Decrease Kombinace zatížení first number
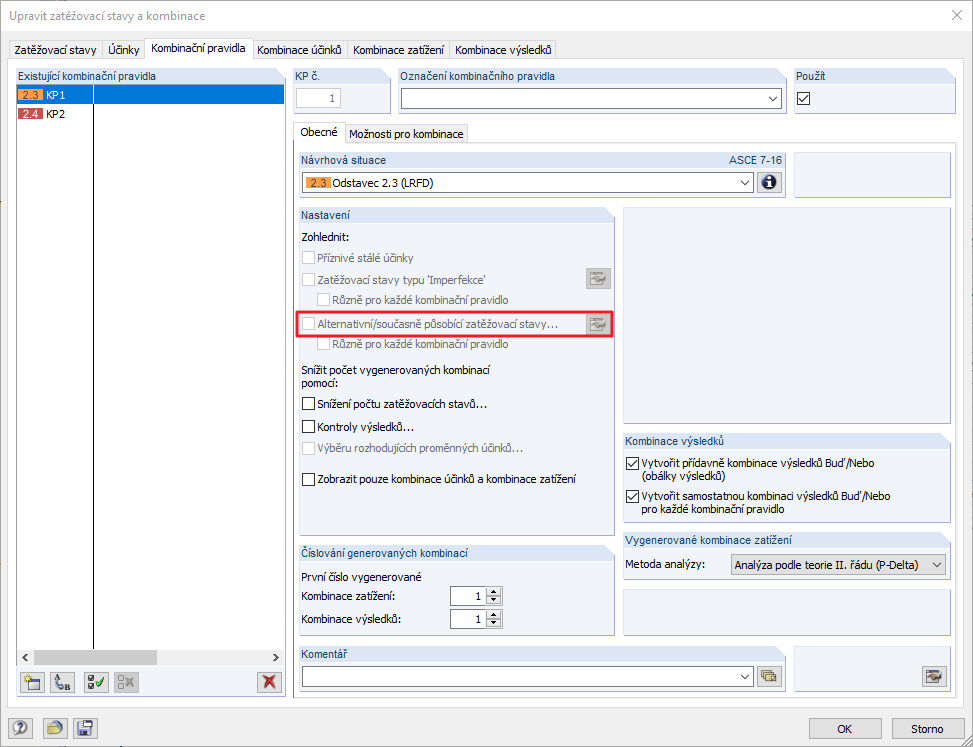973x747 pixels. [494, 601]
